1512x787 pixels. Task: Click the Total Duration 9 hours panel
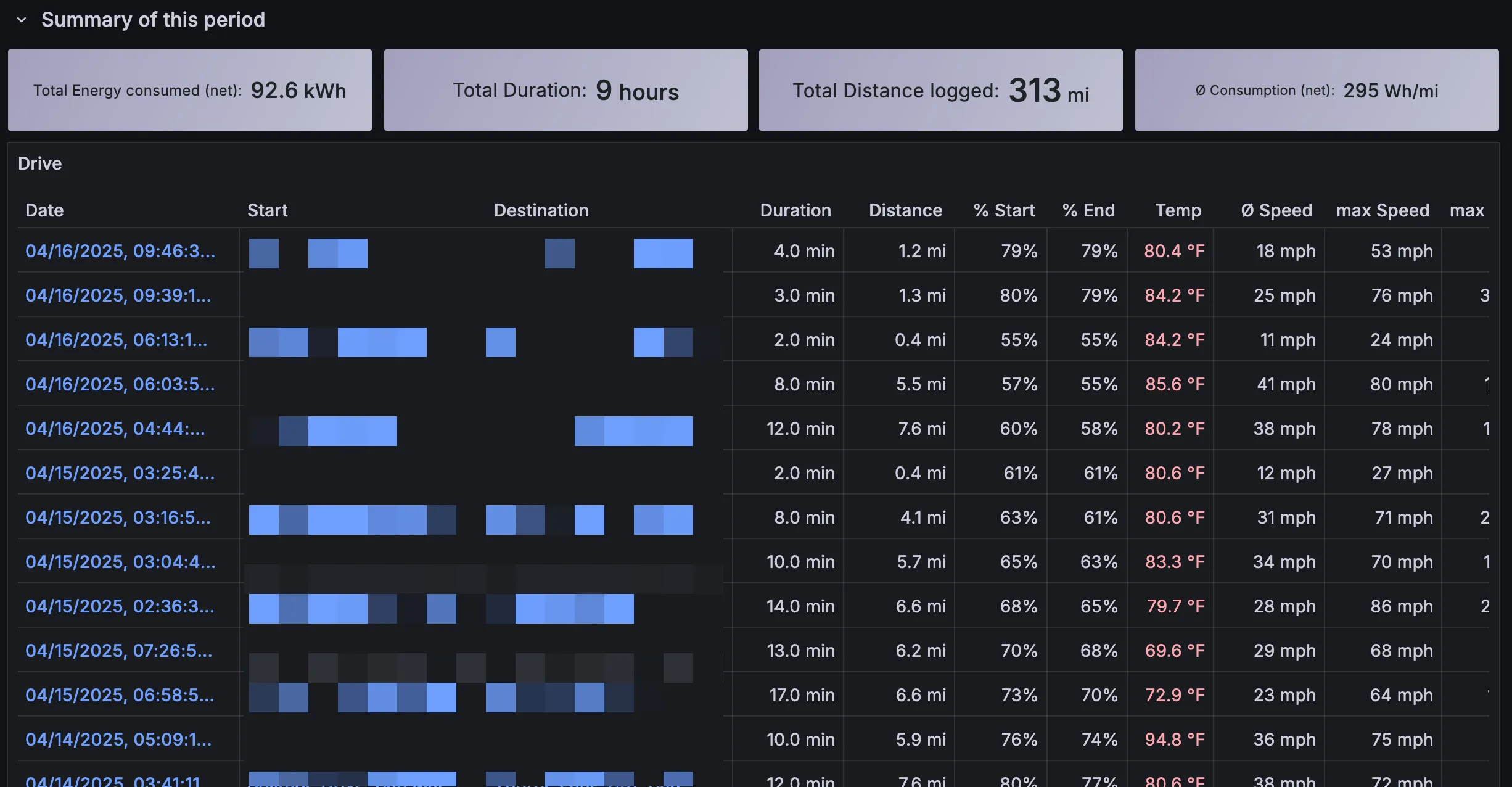[565, 89]
